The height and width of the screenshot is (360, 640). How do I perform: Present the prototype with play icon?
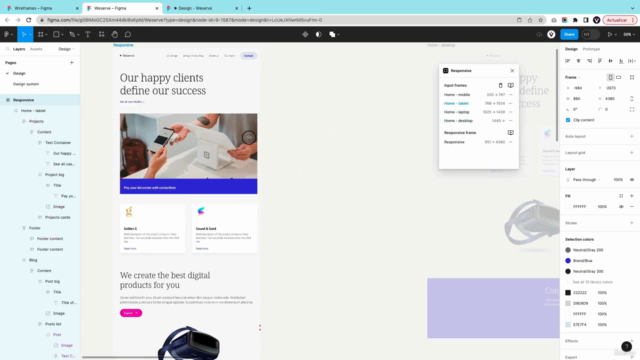pyautogui.click(x=610, y=35)
